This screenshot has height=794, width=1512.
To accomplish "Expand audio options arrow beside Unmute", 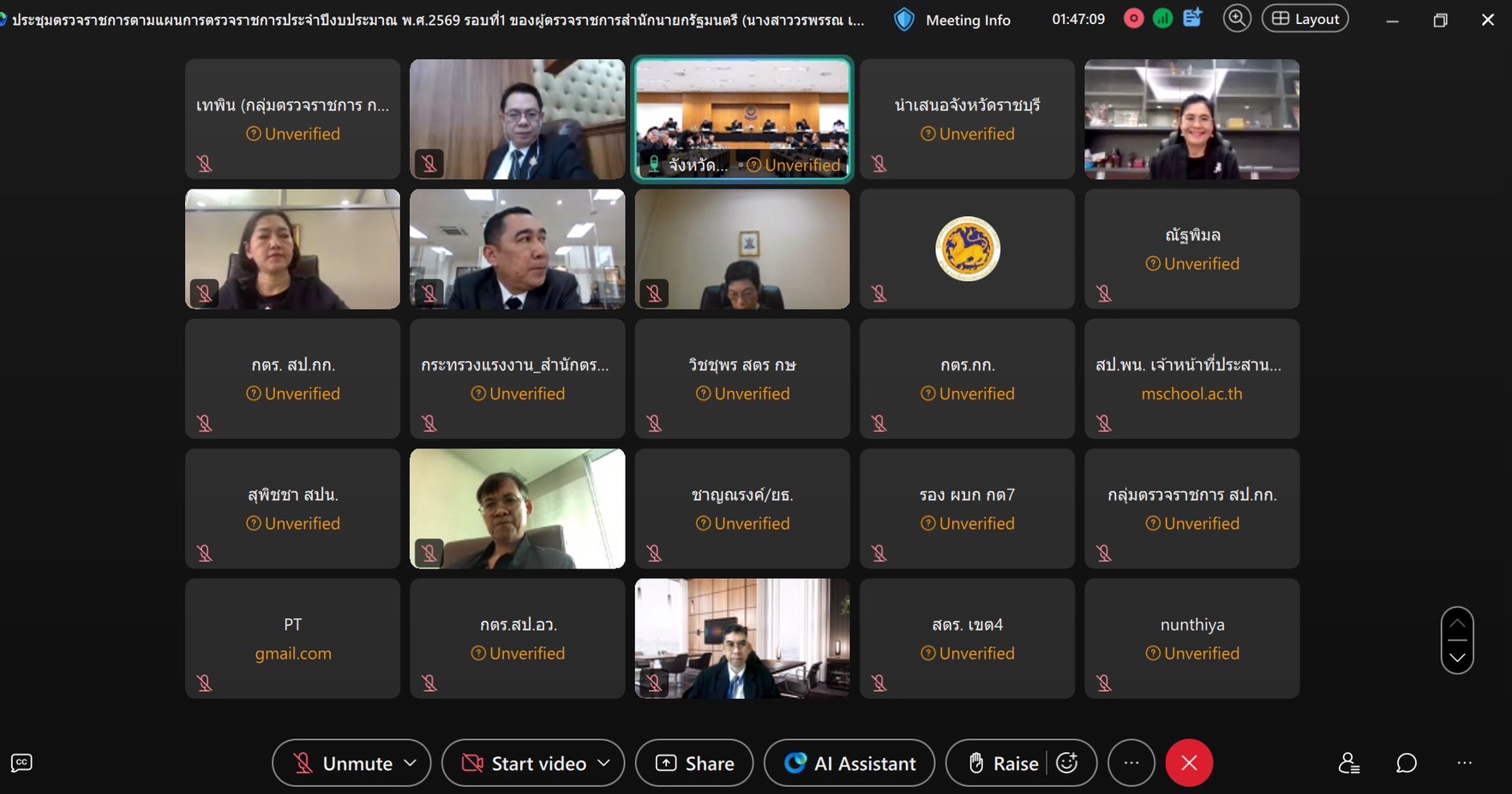I will [x=411, y=763].
